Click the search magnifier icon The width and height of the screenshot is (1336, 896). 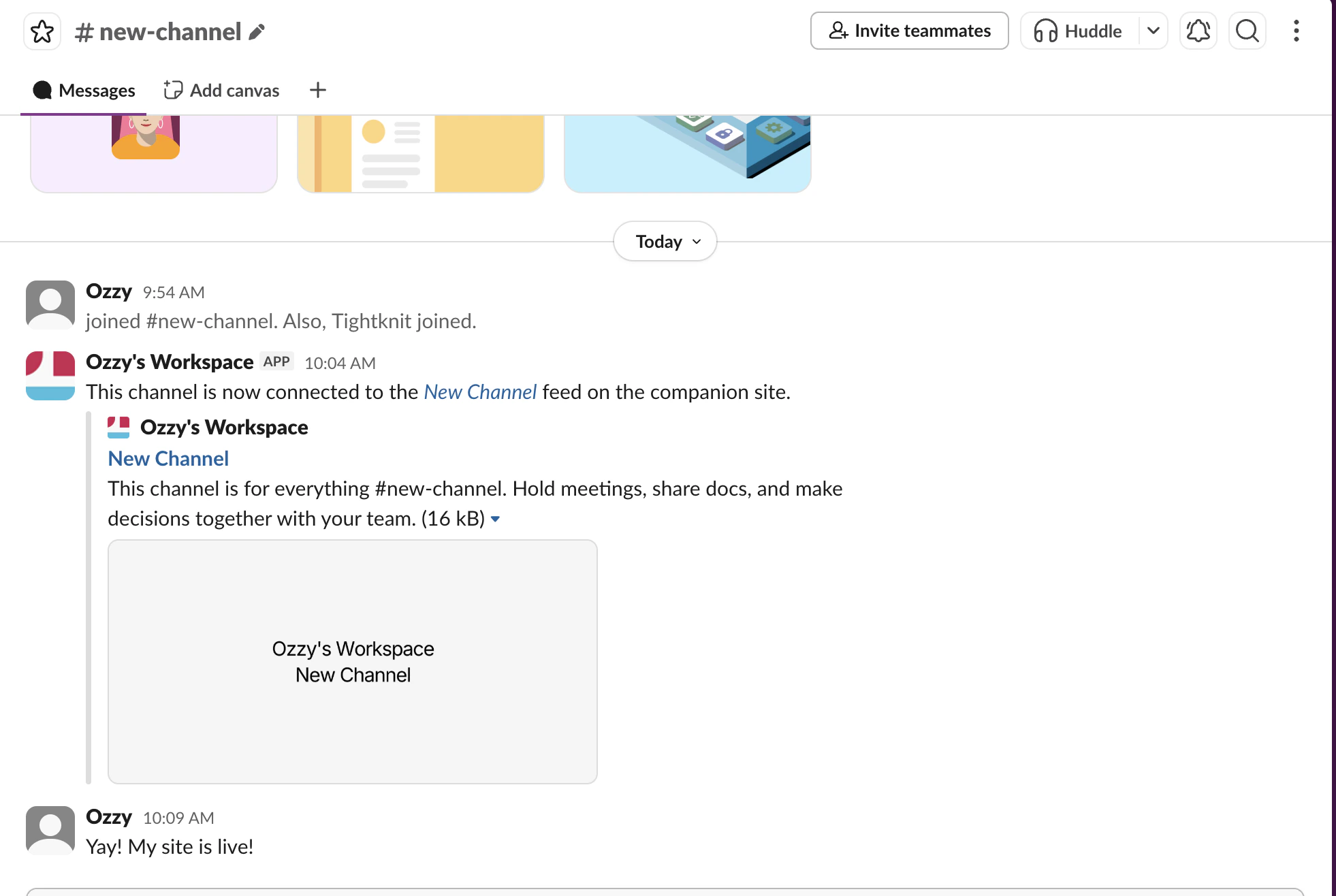[x=1247, y=31]
